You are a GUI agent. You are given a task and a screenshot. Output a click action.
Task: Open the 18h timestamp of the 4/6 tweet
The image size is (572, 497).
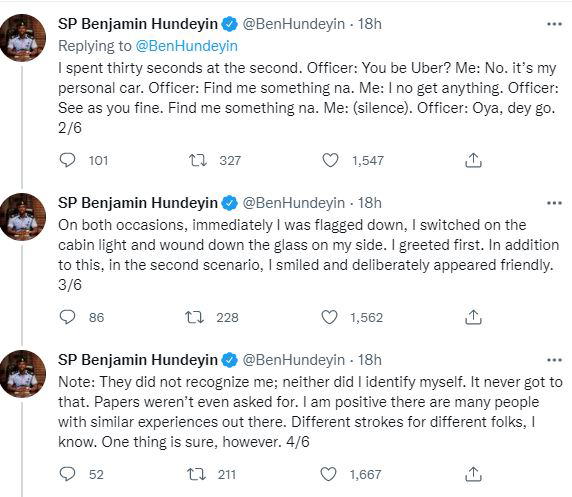(x=369, y=360)
